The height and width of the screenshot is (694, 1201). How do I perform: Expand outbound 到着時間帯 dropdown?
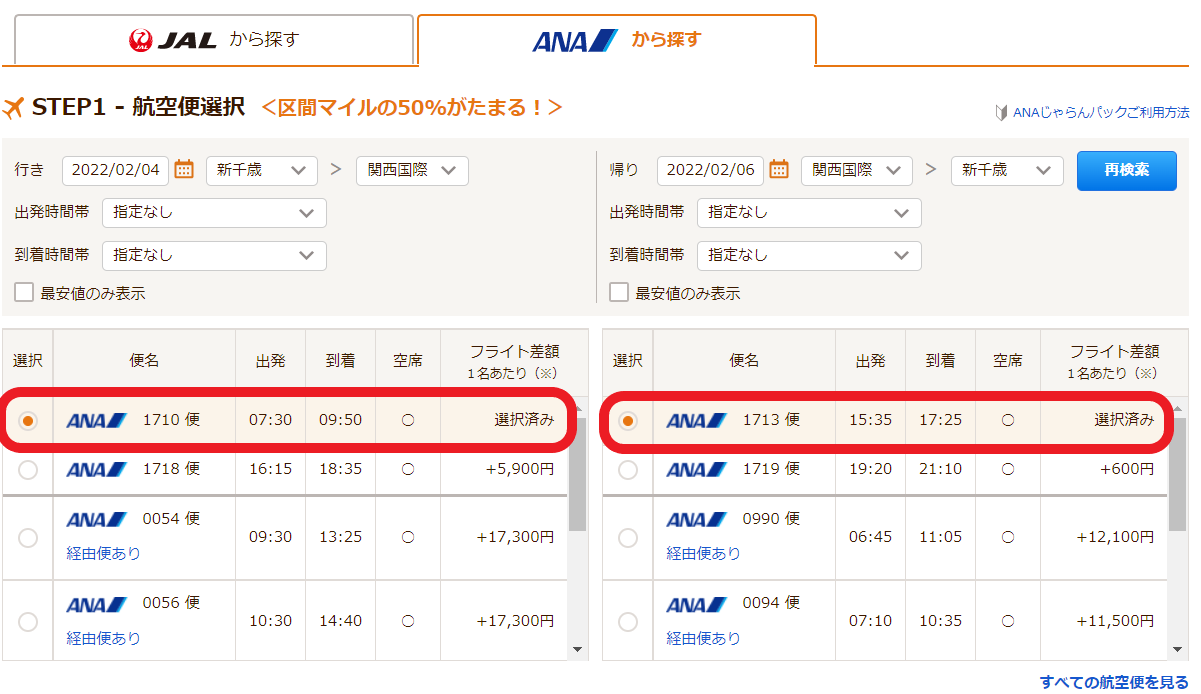[214, 256]
